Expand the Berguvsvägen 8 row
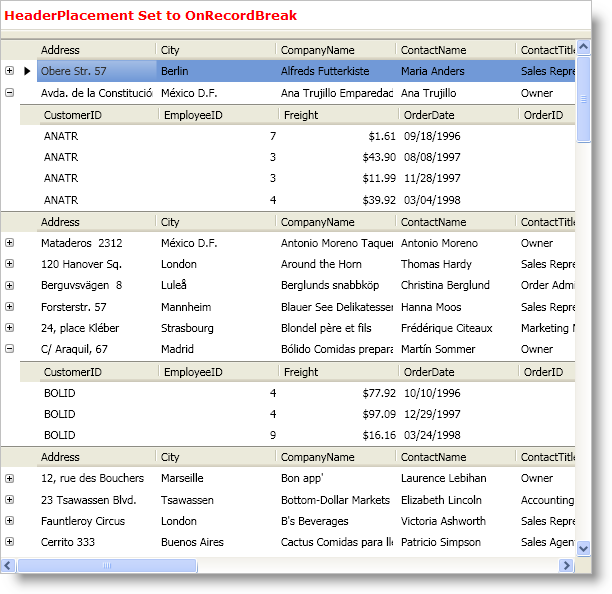The image size is (612, 594). pos(9,285)
